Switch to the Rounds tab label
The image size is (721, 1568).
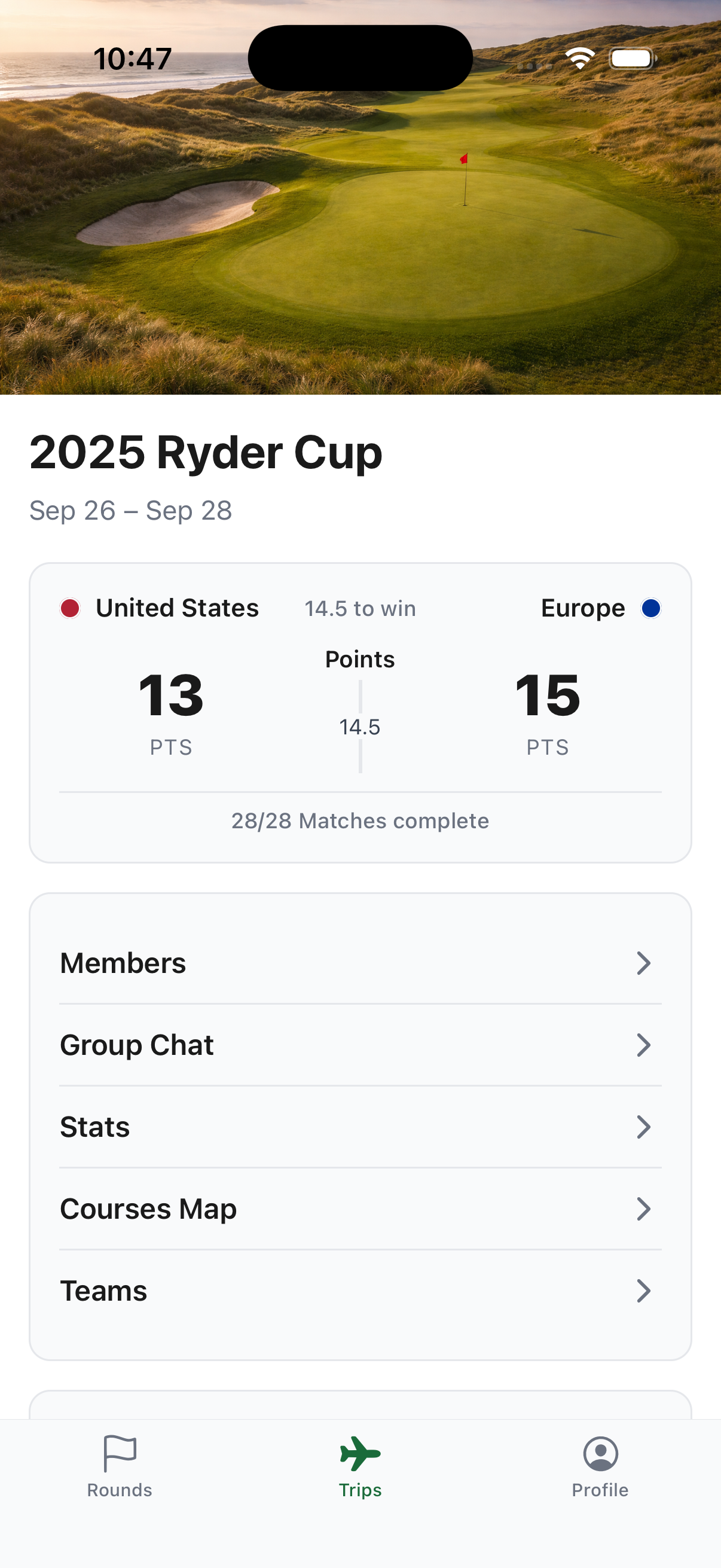120,1490
